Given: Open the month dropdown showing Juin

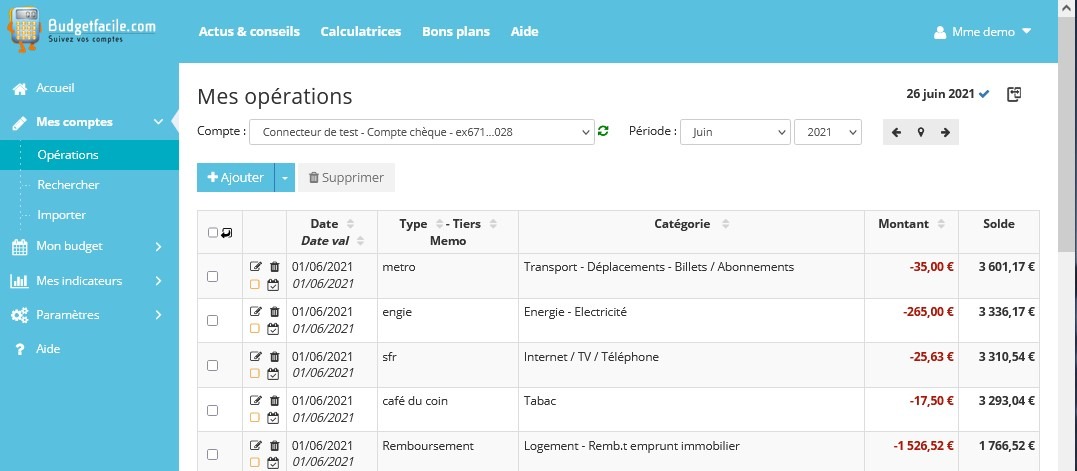Looking at the screenshot, I should pos(734,132).
